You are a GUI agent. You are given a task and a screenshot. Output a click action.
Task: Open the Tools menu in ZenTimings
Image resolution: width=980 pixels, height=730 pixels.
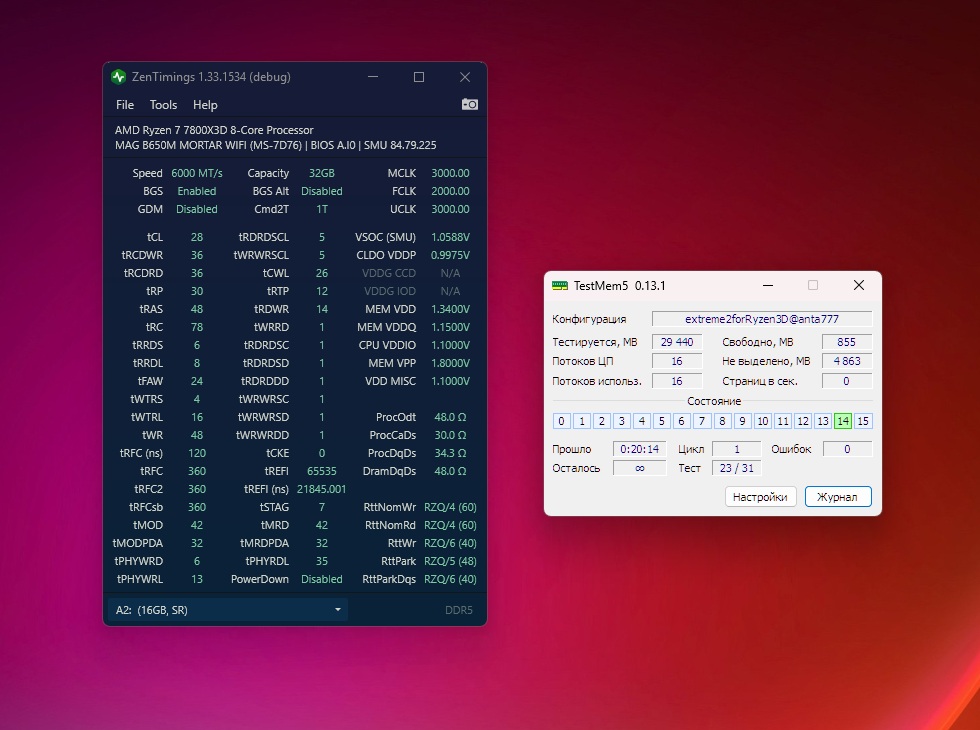click(x=163, y=105)
